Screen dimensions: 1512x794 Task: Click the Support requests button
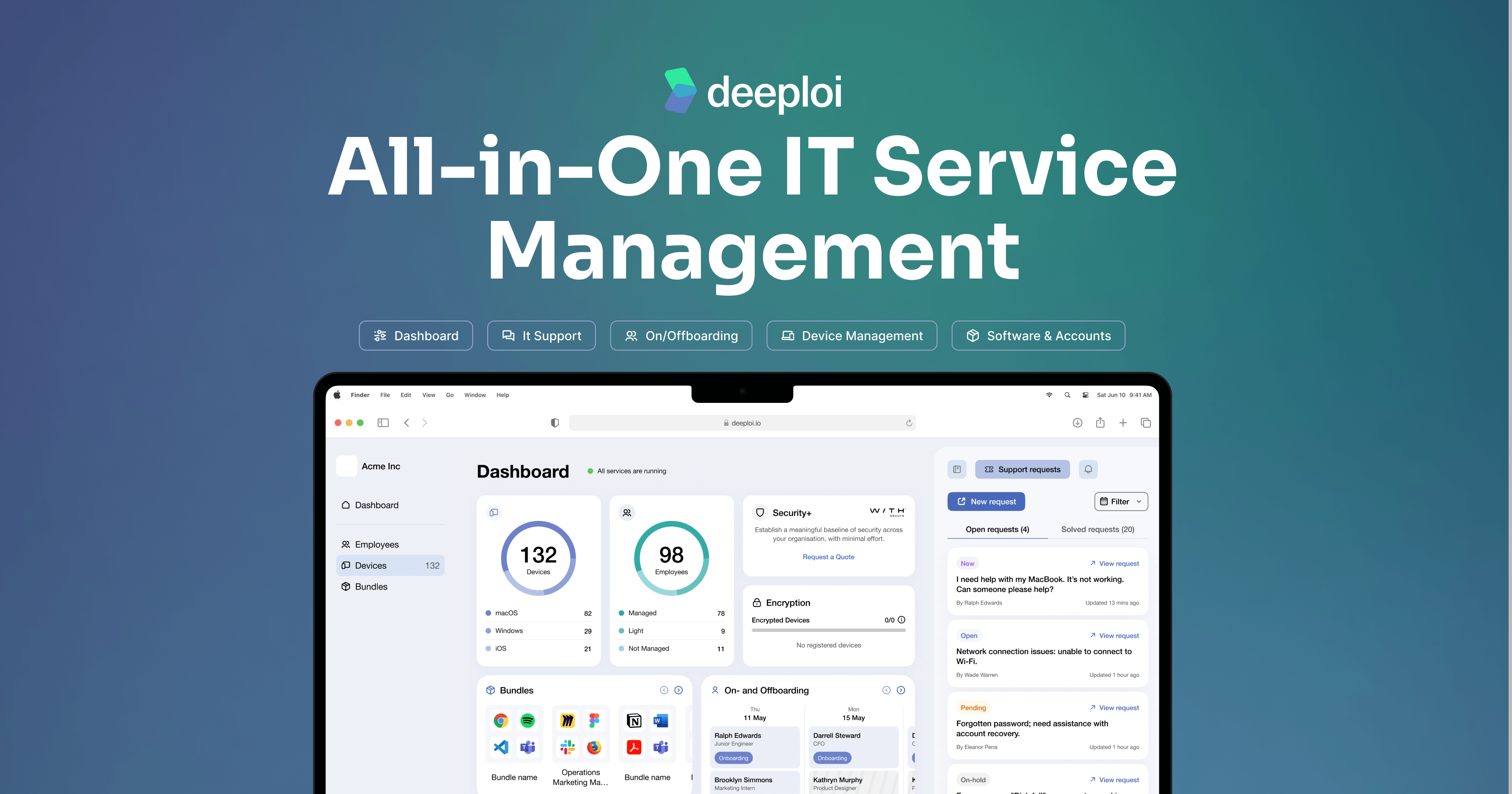click(1022, 469)
